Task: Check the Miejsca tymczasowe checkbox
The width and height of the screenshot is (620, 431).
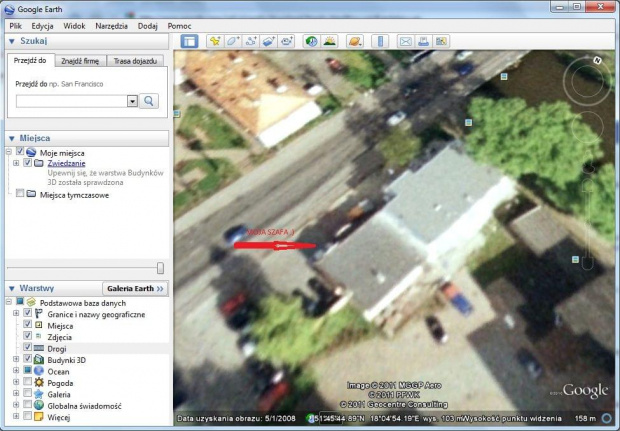Action: point(20,193)
